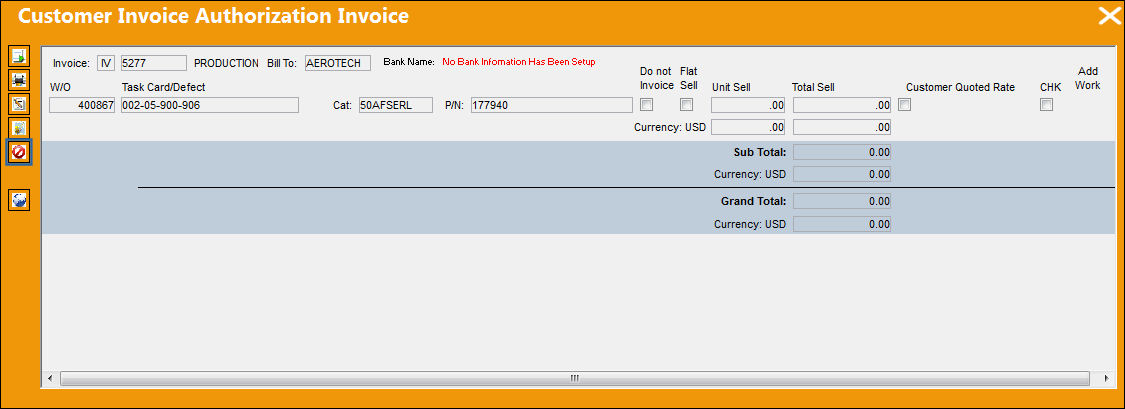Close the Customer Invoice Authorization window
Screen dimensions: 1125x409
[x=1109, y=16]
